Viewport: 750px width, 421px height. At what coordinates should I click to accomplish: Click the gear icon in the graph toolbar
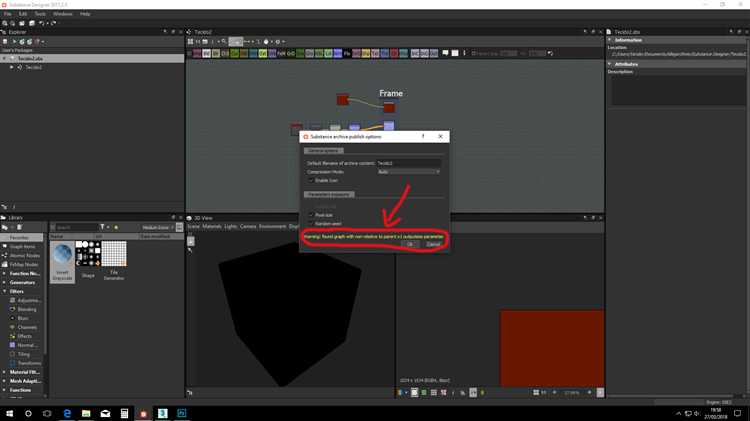[277, 42]
